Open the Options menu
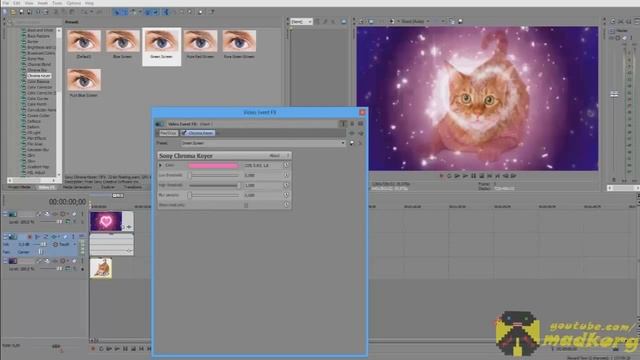This screenshot has width=640, height=360. (74, 3)
